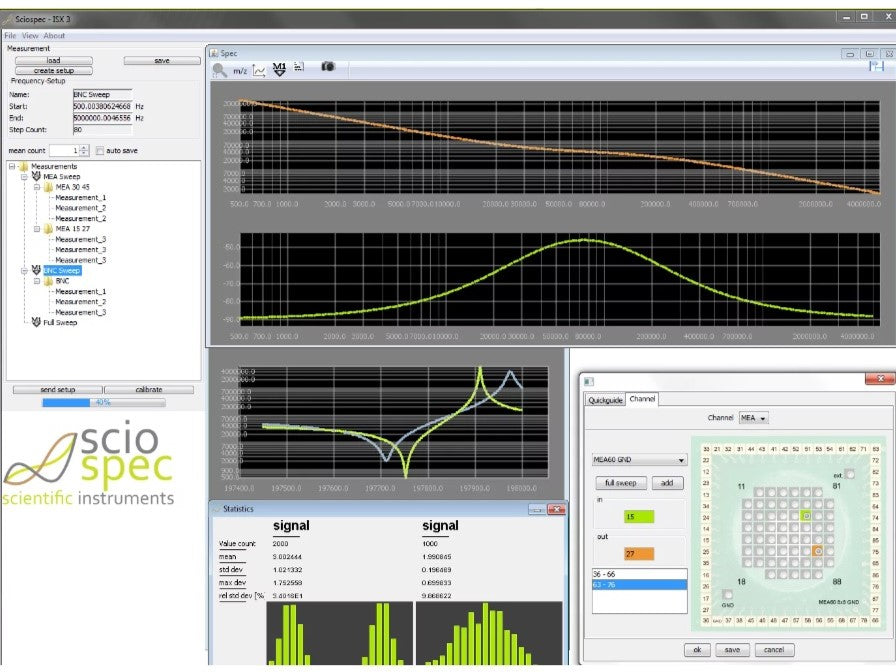Enable the auto save checkbox

pyautogui.click(x=100, y=151)
